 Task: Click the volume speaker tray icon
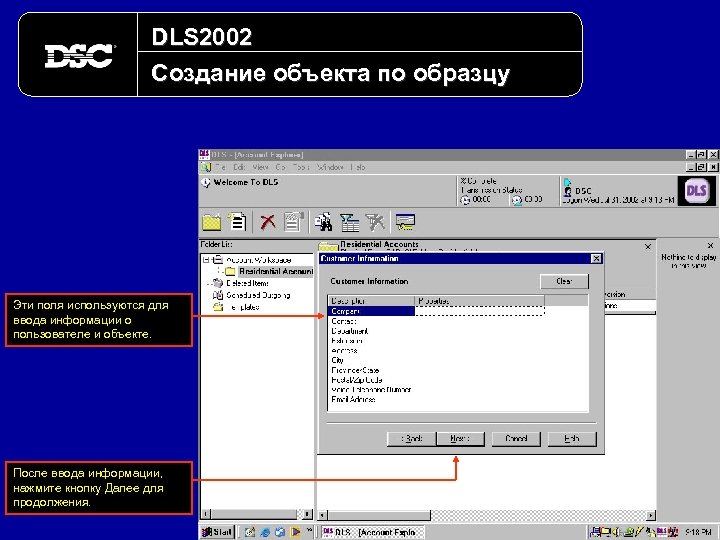(x=615, y=532)
